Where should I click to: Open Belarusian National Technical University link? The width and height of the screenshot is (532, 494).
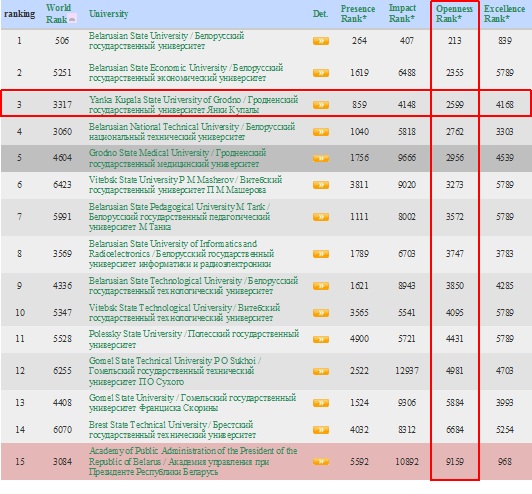[x=192, y=132]
